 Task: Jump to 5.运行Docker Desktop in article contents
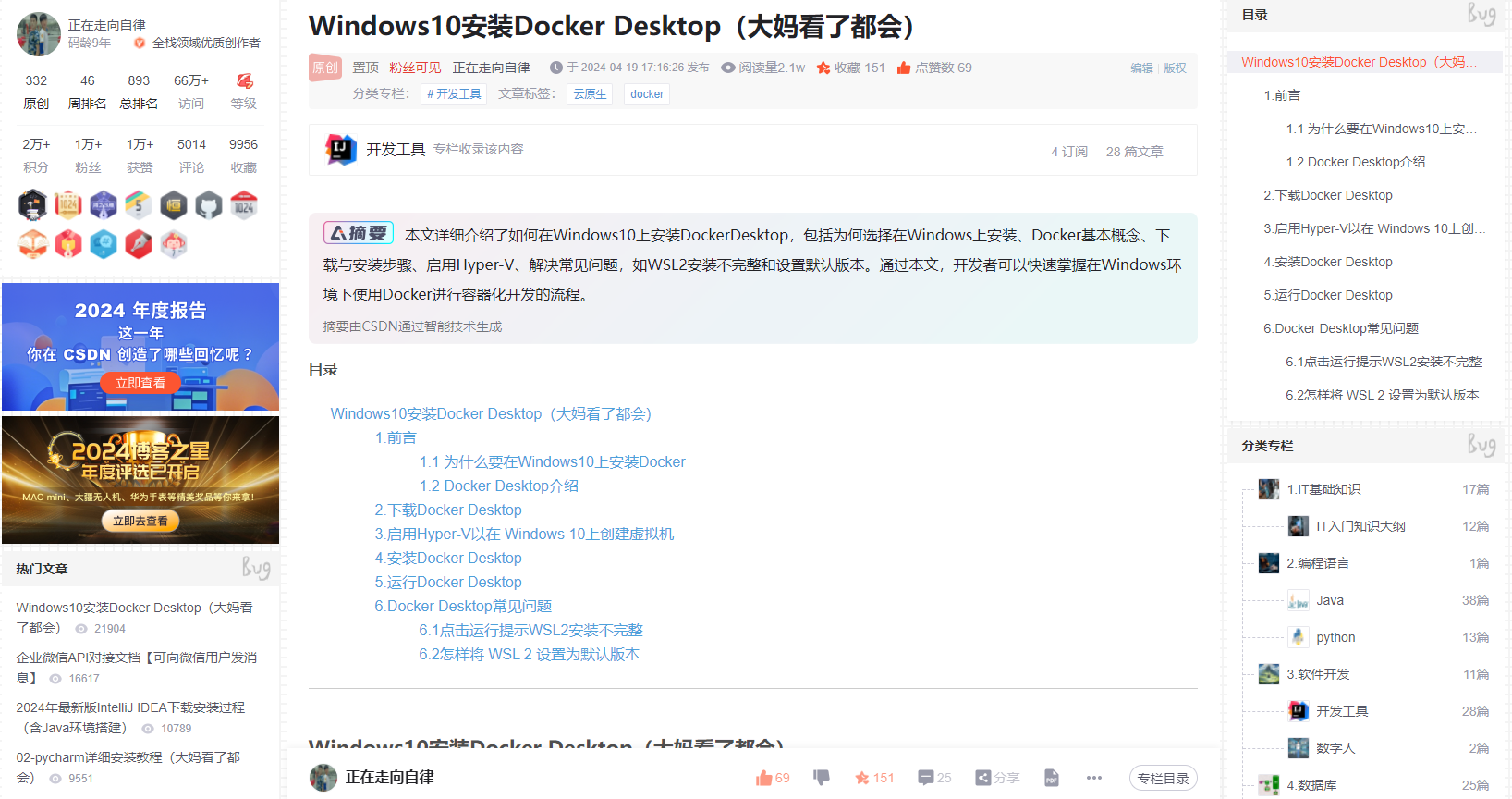[448, 582]
